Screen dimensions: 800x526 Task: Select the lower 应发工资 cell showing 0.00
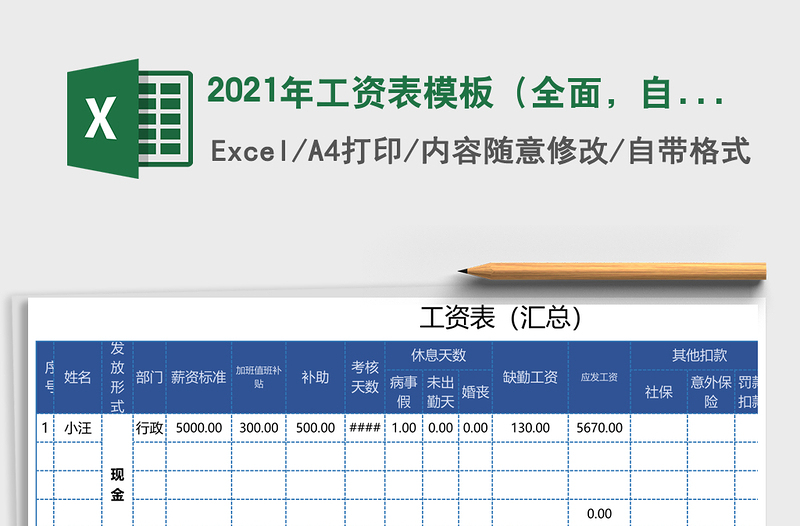tap(599, 513)
